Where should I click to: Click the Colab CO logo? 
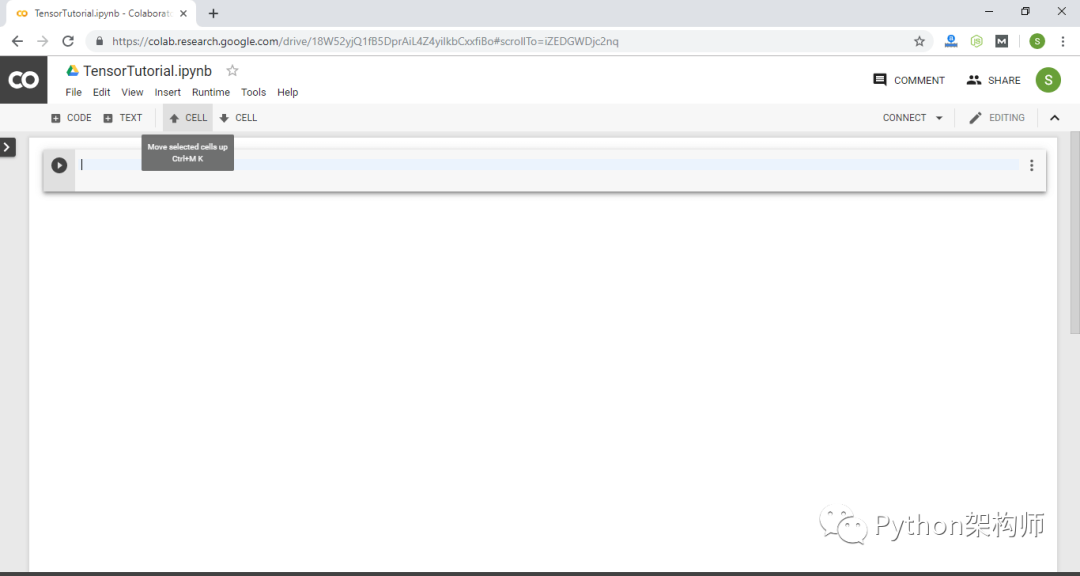click(x=23, y=81)
